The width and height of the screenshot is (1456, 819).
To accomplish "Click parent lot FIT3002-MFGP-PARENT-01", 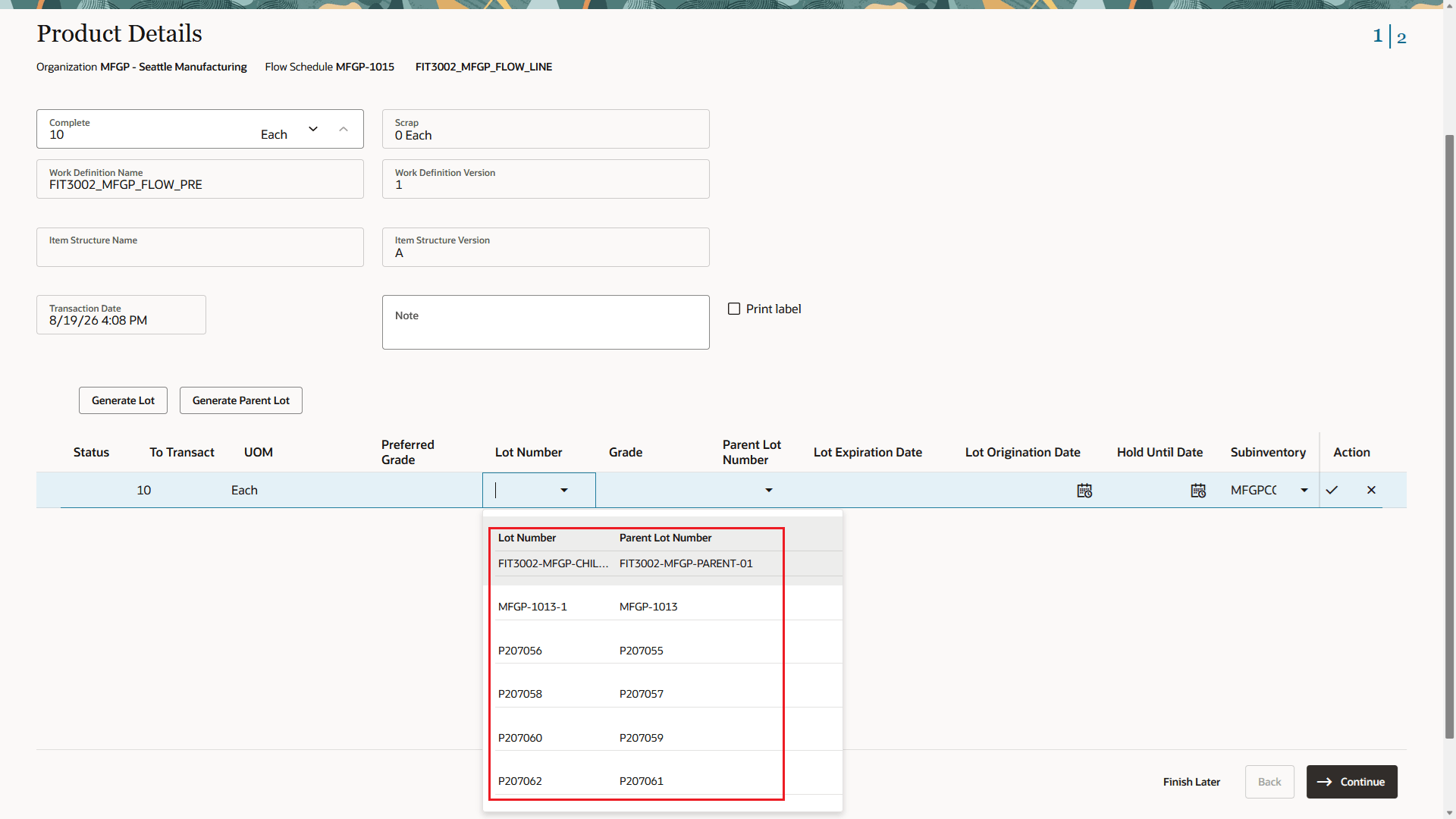I will 686,563.
